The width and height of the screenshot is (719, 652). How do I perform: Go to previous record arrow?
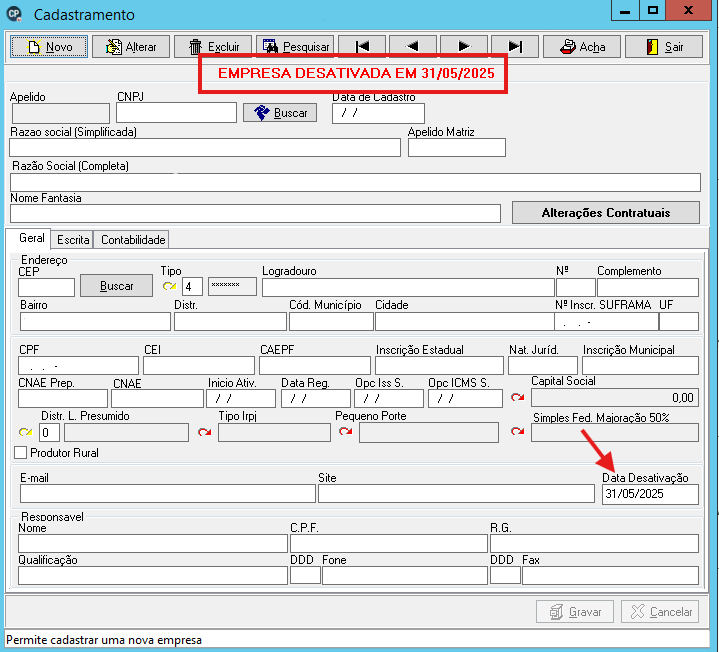[413, 46]
